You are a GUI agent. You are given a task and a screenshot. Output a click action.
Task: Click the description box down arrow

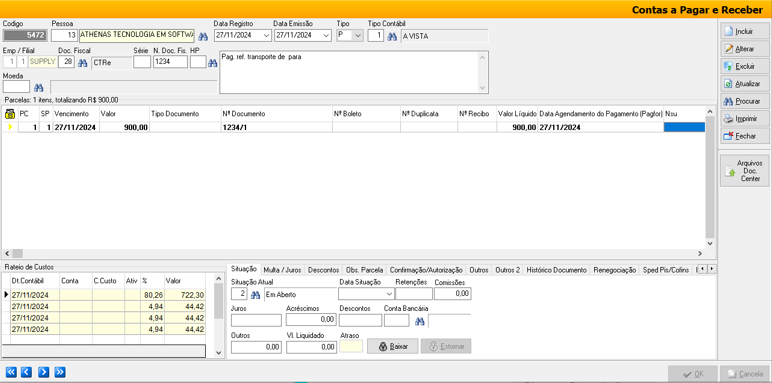click(482, 87)
